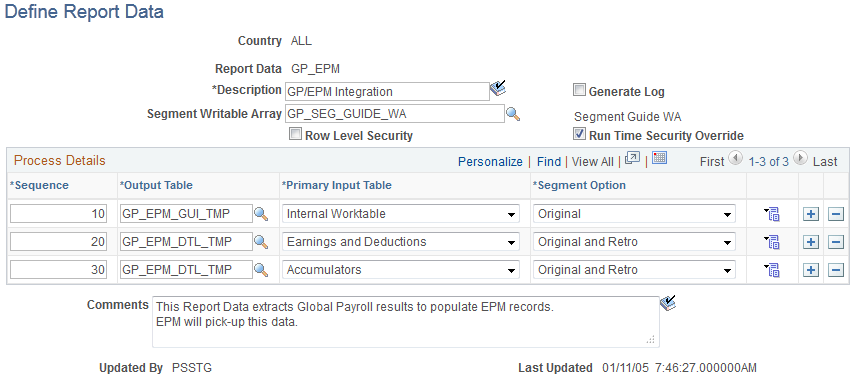Click the Description input field

(x=387, y=92)
